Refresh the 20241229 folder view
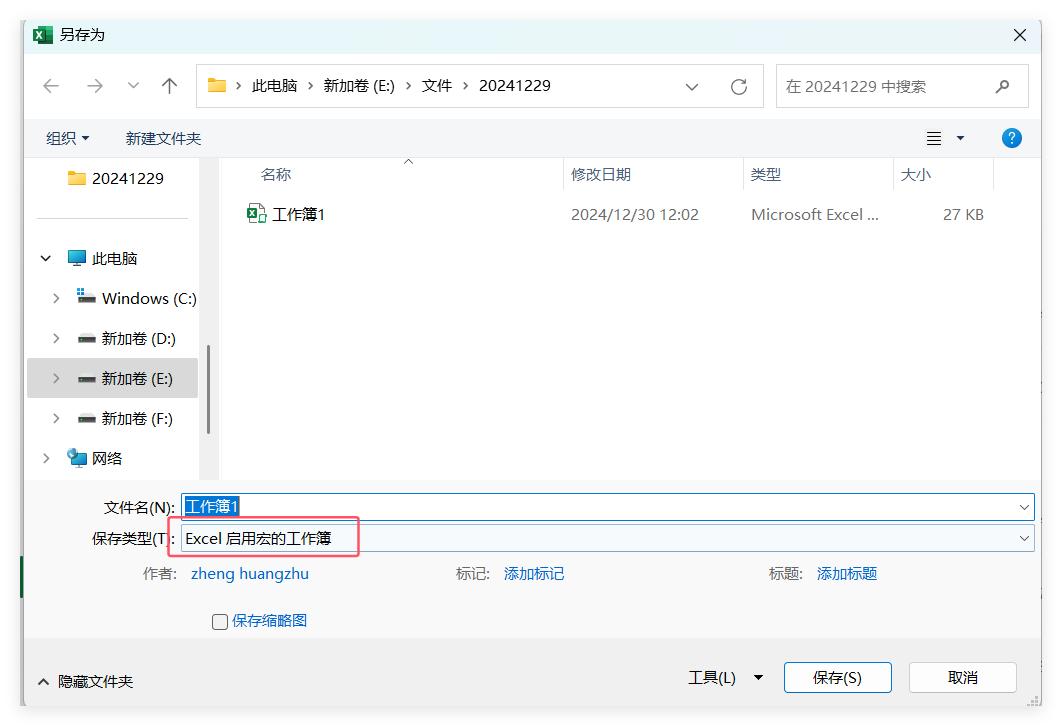The image size is (1062, 726). [x=739, y=87]
